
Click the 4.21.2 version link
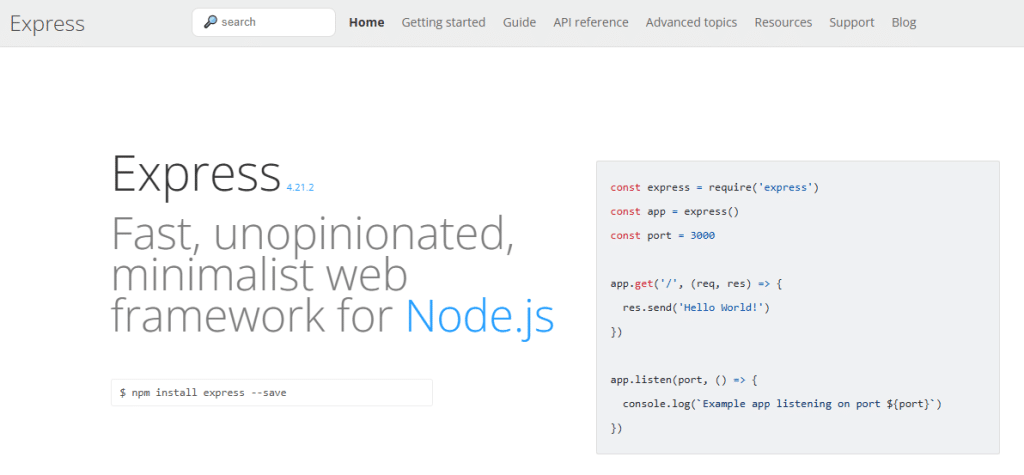(300, 188)
